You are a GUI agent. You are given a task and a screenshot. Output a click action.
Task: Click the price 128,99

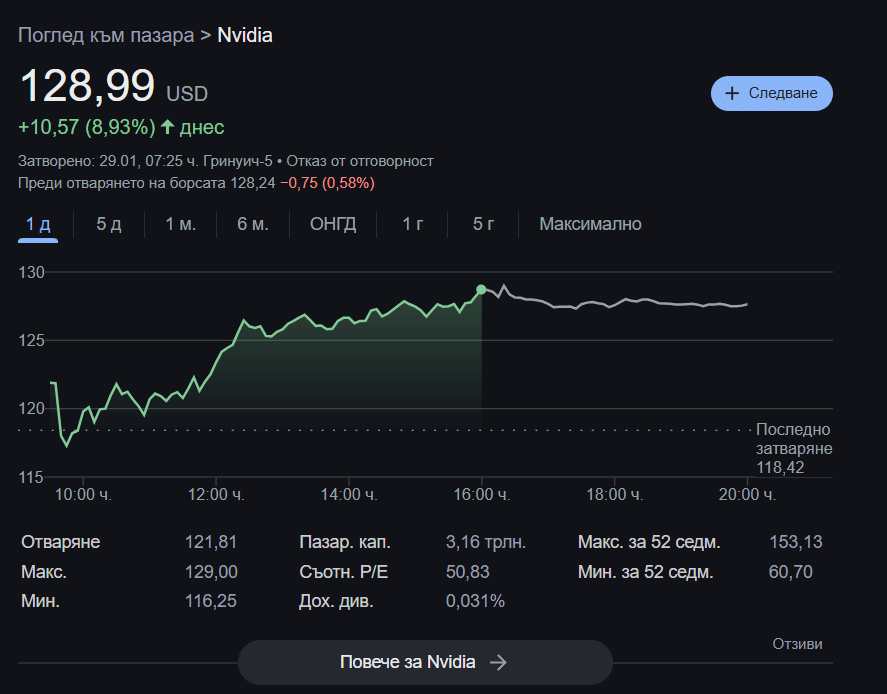[87, 85]
